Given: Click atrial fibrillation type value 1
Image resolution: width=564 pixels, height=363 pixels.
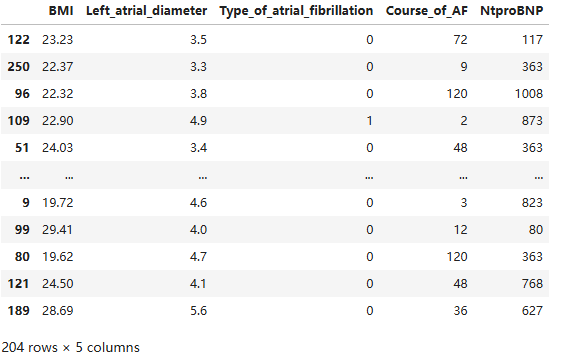Looking at the screenshot, I should pyautogui.click(x=369, y=121).
